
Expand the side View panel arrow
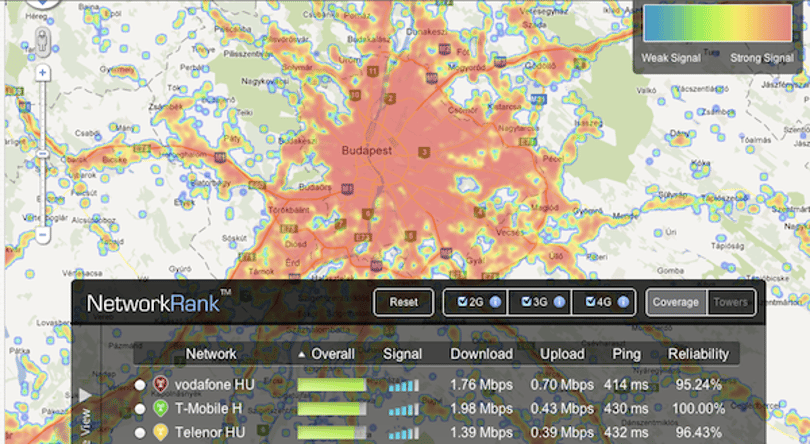(x=85, y=396)
